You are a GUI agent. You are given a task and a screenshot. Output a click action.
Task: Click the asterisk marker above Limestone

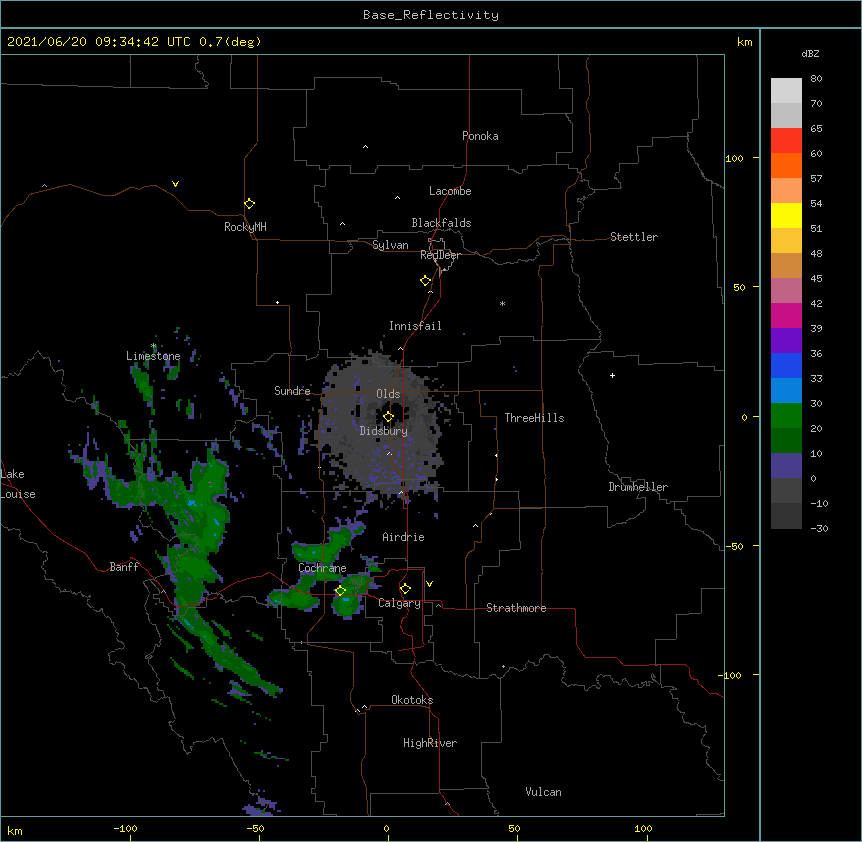pyautogui.click(x=154, y=346)
